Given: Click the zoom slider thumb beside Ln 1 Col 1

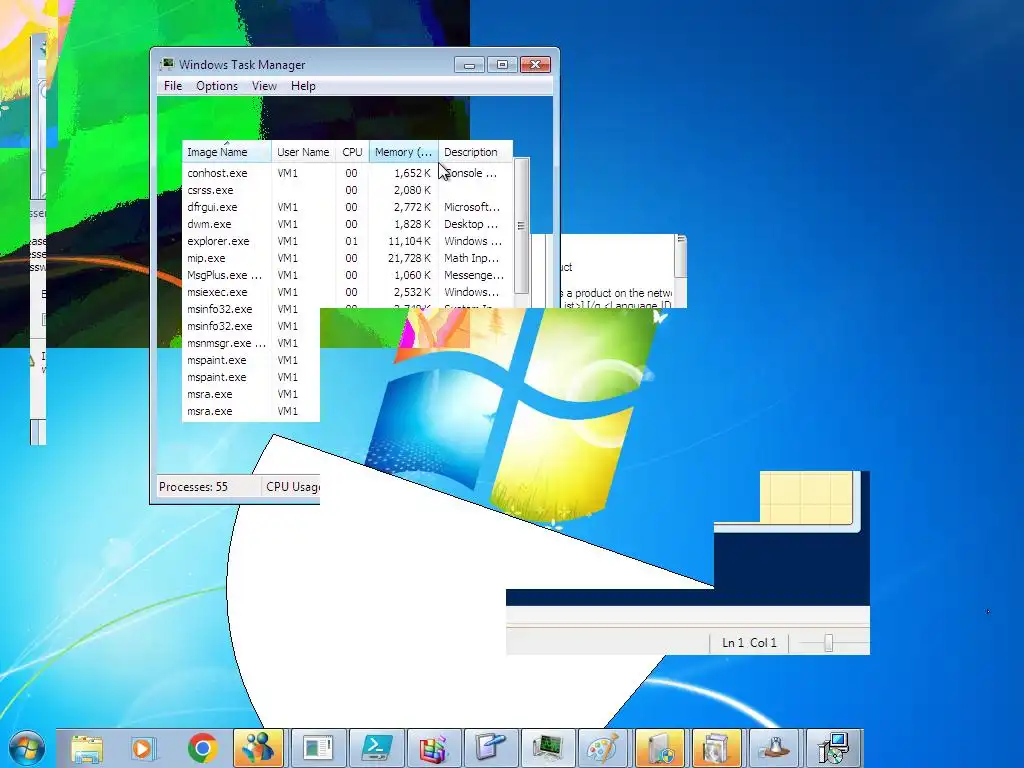Looking at the screenshot, I should tap(829, 643).
